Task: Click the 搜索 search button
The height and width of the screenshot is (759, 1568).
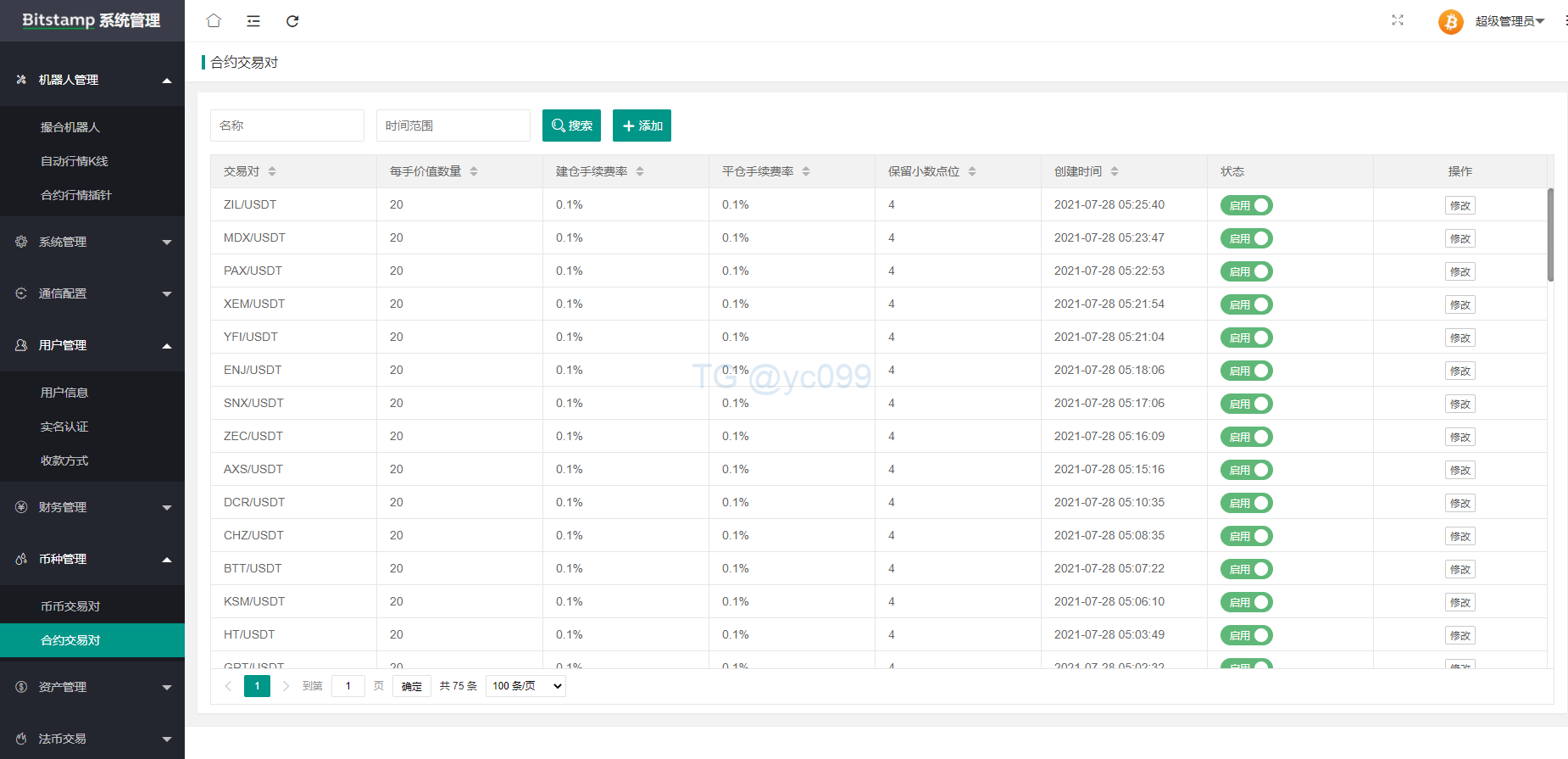Action: tap(571, 126)
